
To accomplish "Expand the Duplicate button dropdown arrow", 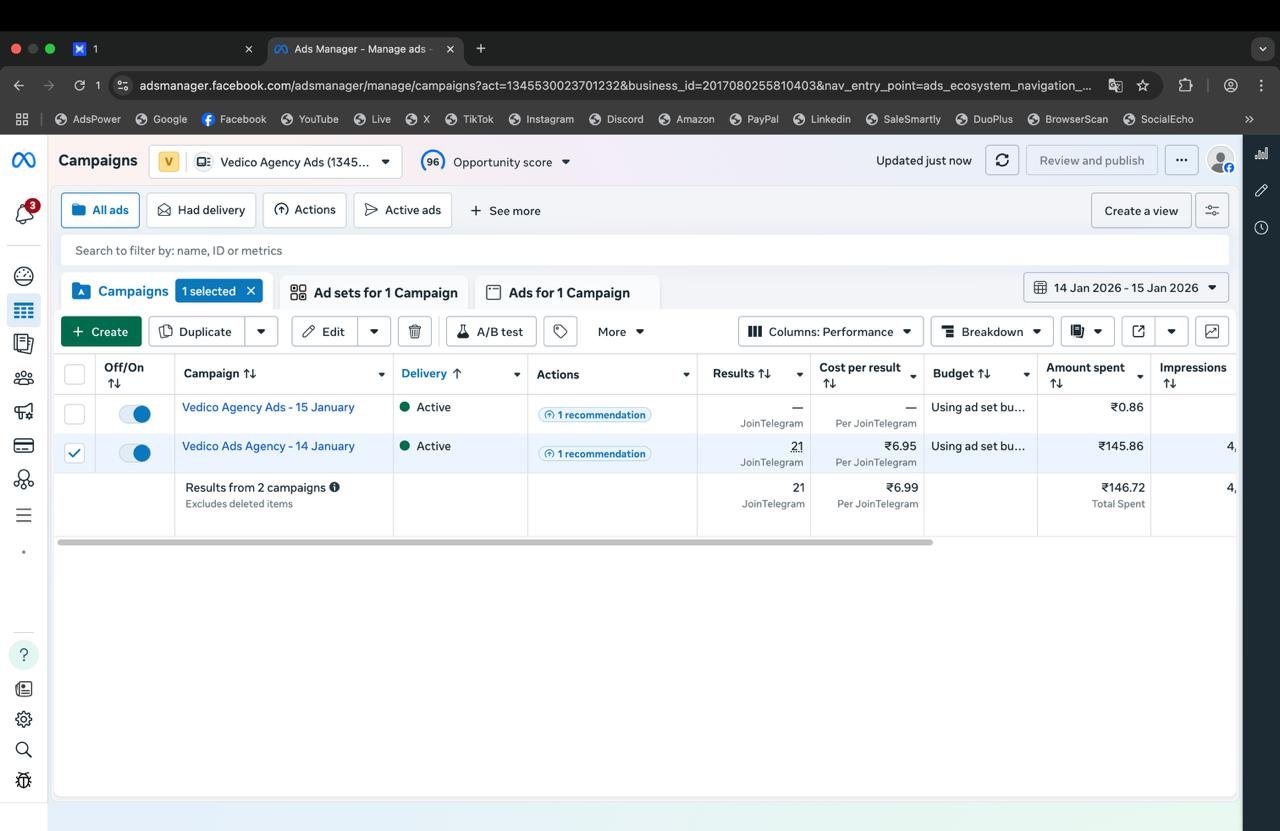I will [261, 332].
